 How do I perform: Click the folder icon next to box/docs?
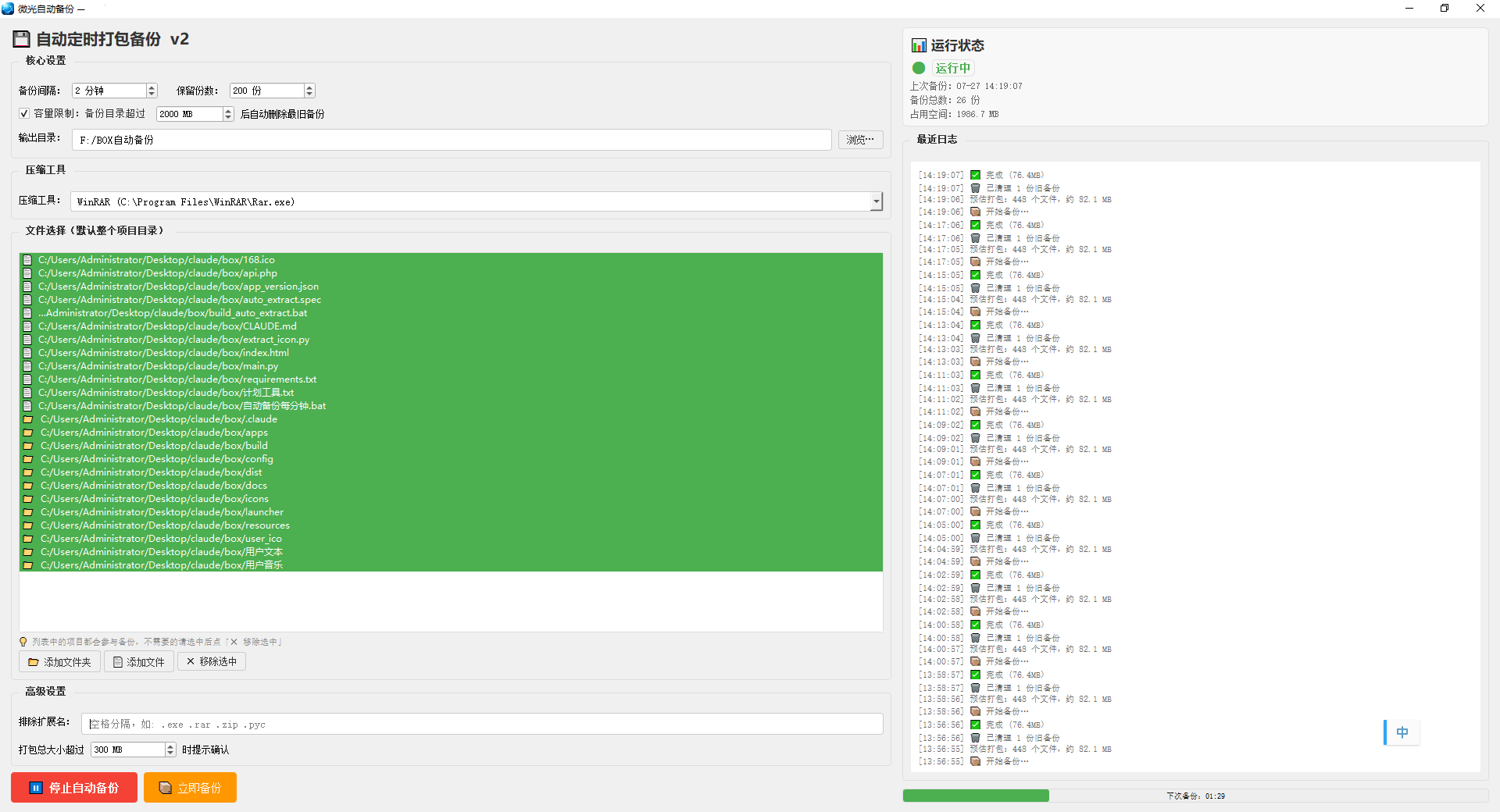coord(28,486)
